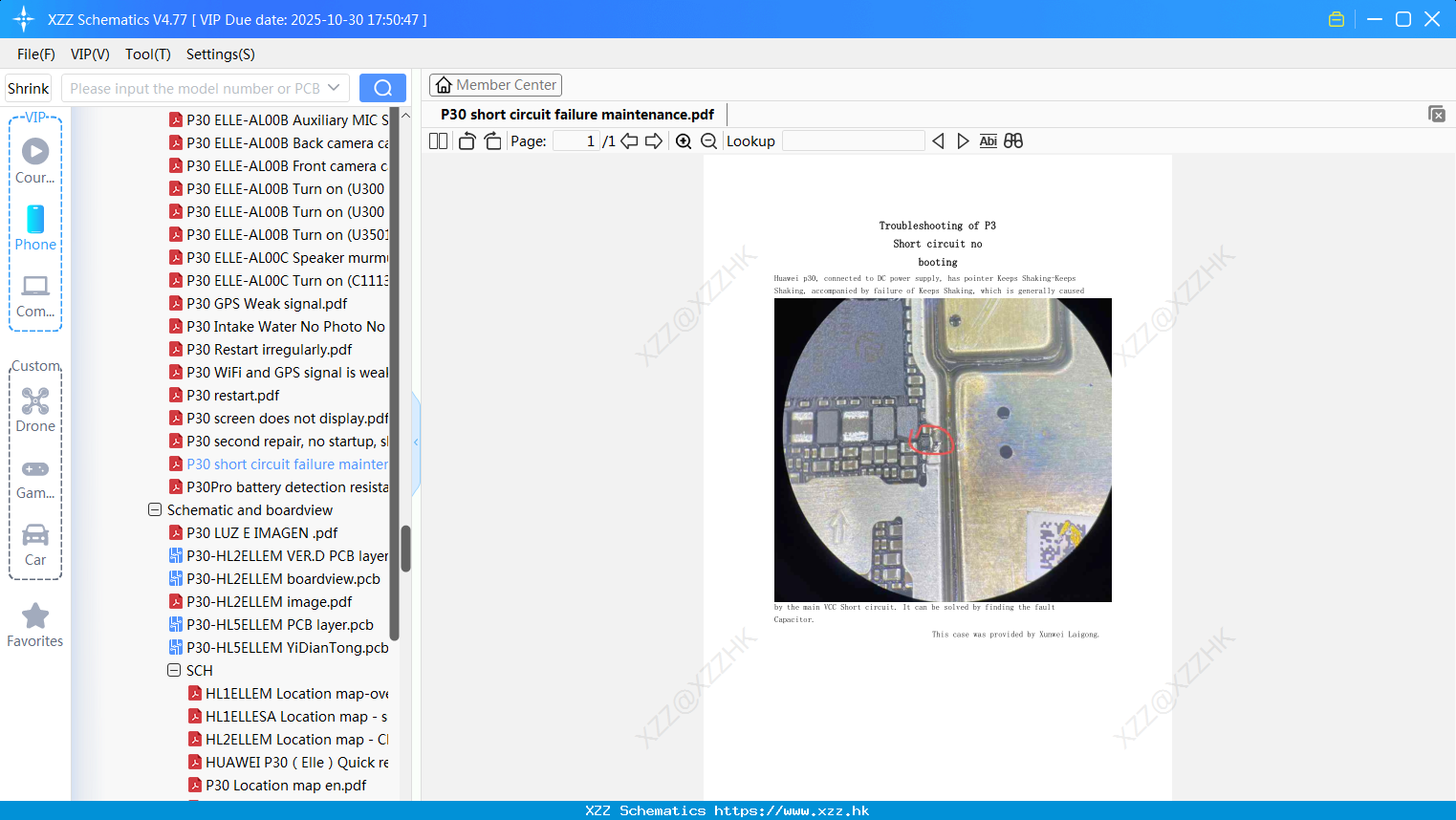Zoom out of the PDF

pyautogui.click(x=708, y=141)
